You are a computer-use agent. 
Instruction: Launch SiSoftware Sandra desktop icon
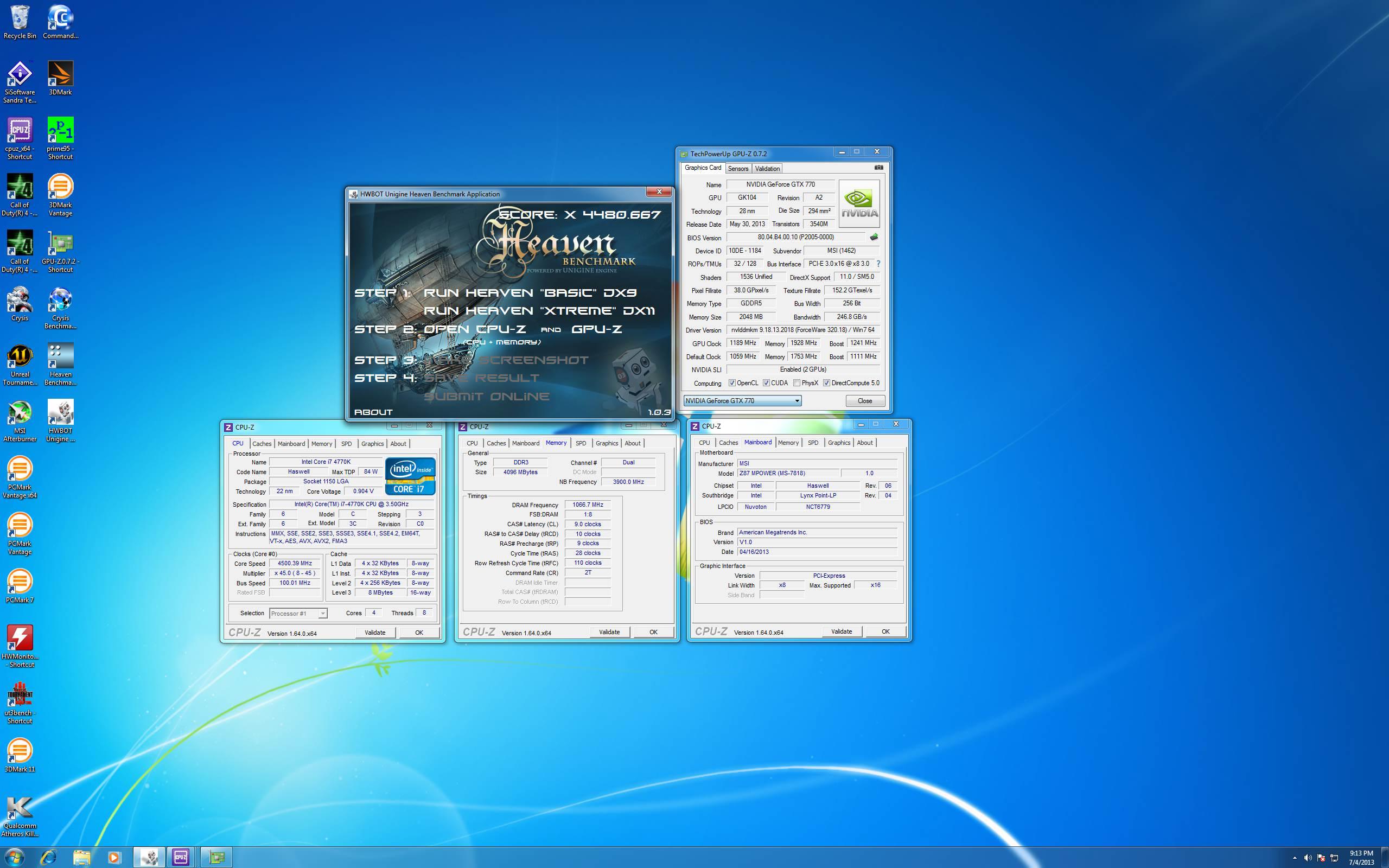tap(20, 82)
